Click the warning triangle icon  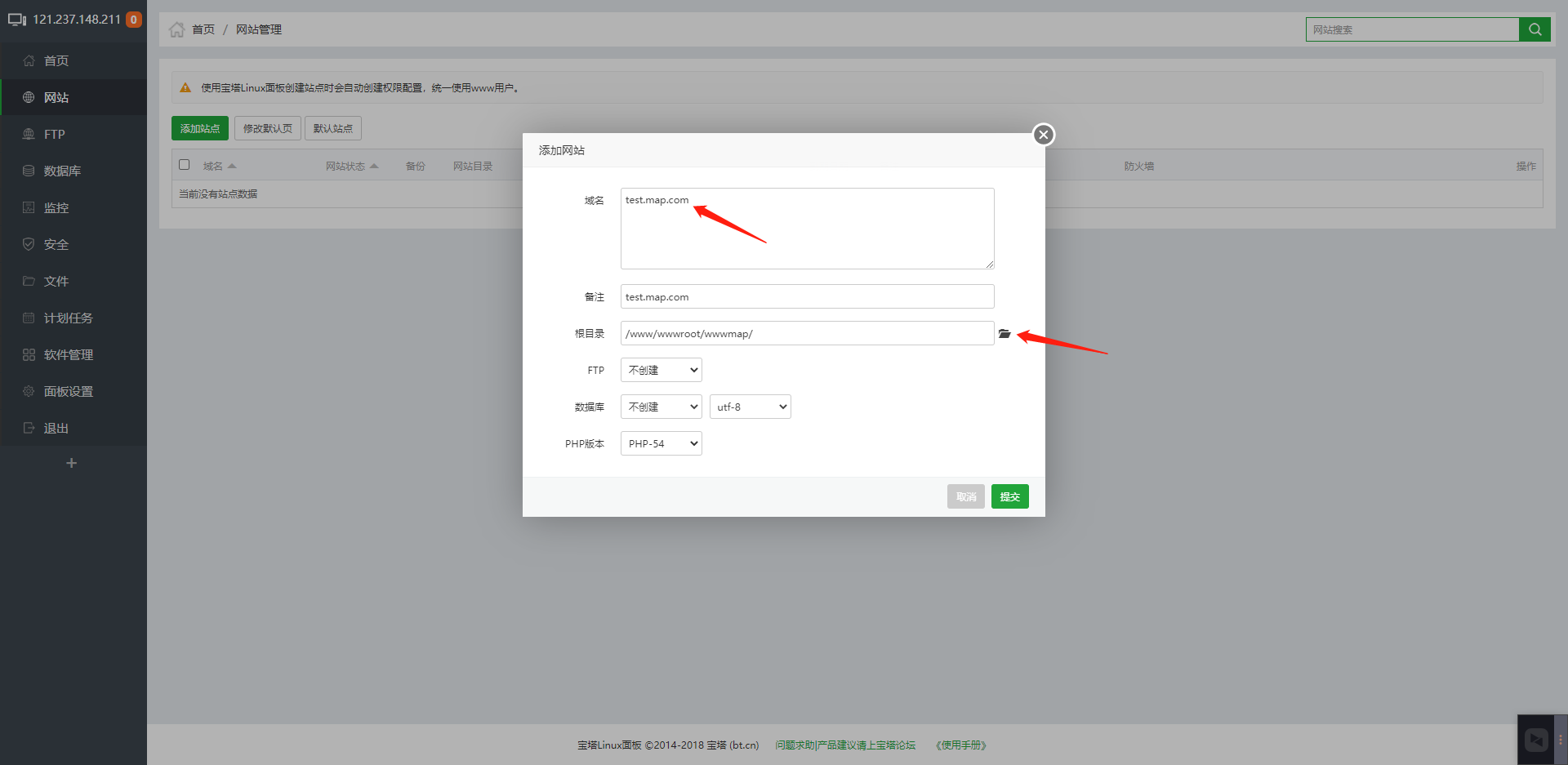[185, 87]
